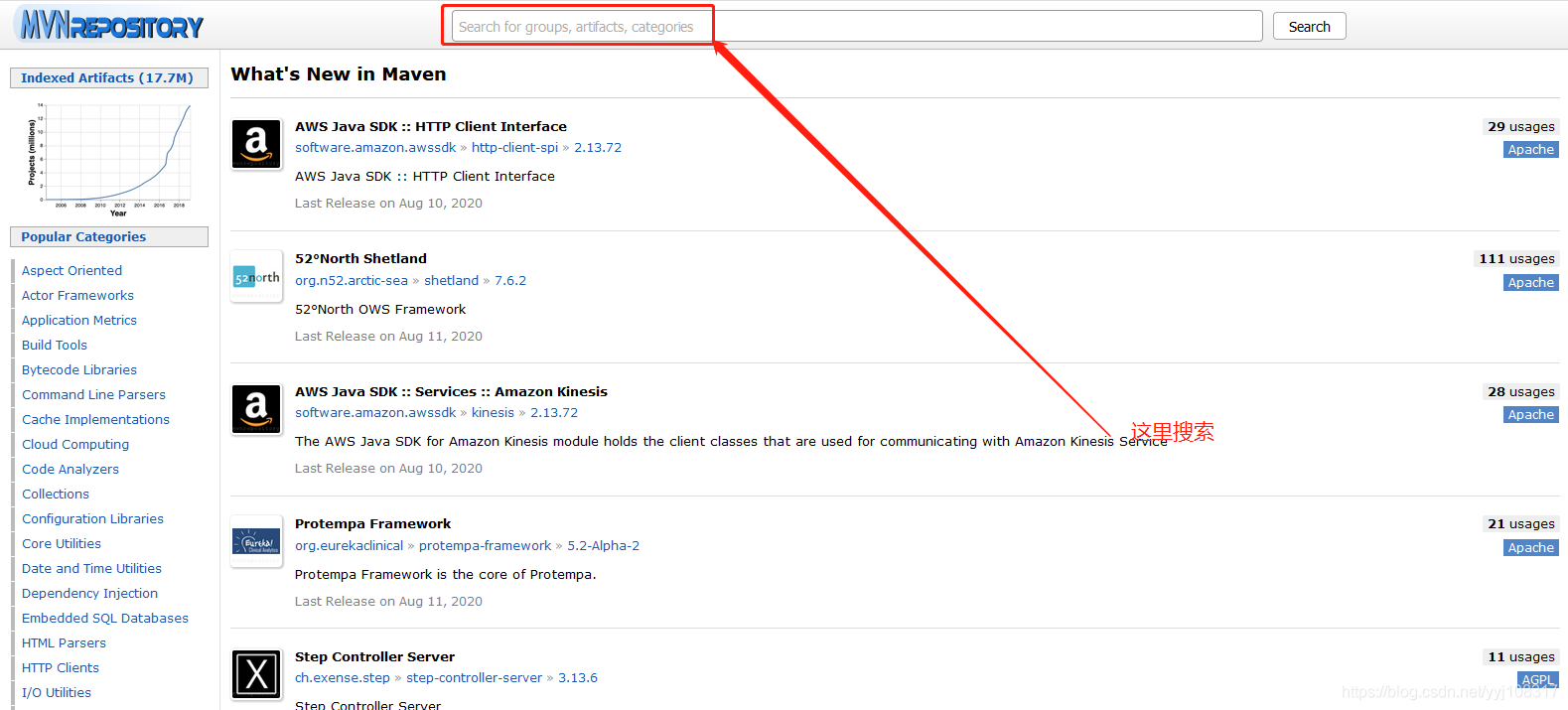Open the 52°North Shetland title
The height and width of the screenshot is (710, 1568).
pos(360,258)
